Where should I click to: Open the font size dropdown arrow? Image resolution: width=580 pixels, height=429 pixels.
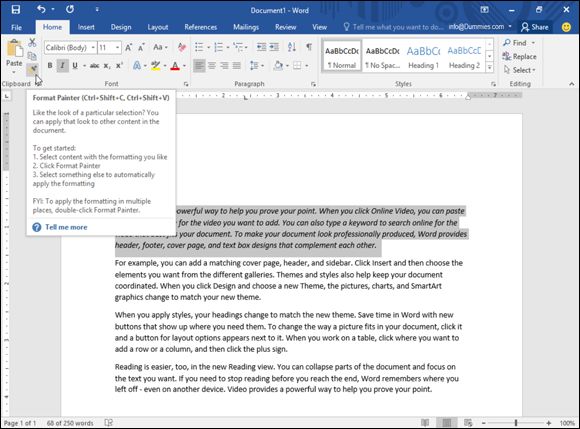tap(117, 48)
